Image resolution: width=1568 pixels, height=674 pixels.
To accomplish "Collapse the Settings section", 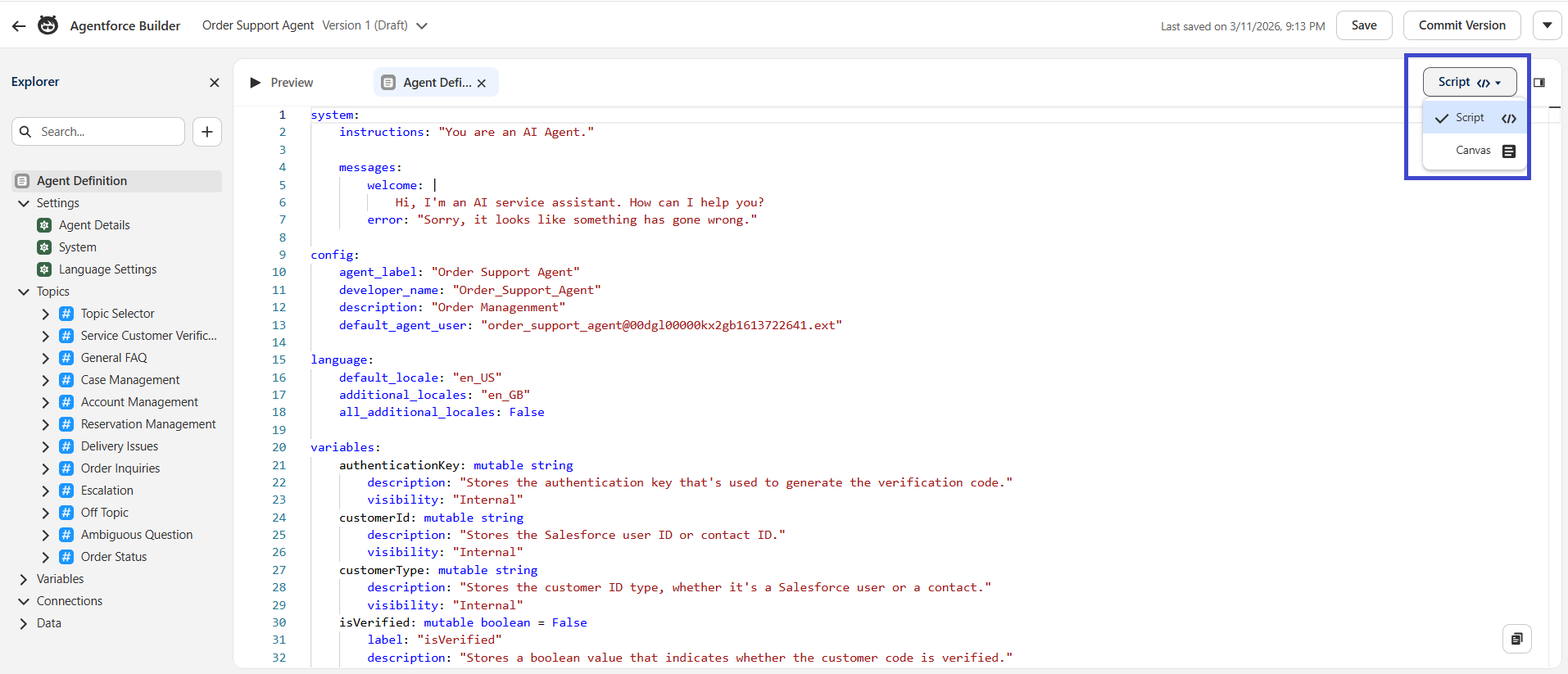I will tap(24, 203).
